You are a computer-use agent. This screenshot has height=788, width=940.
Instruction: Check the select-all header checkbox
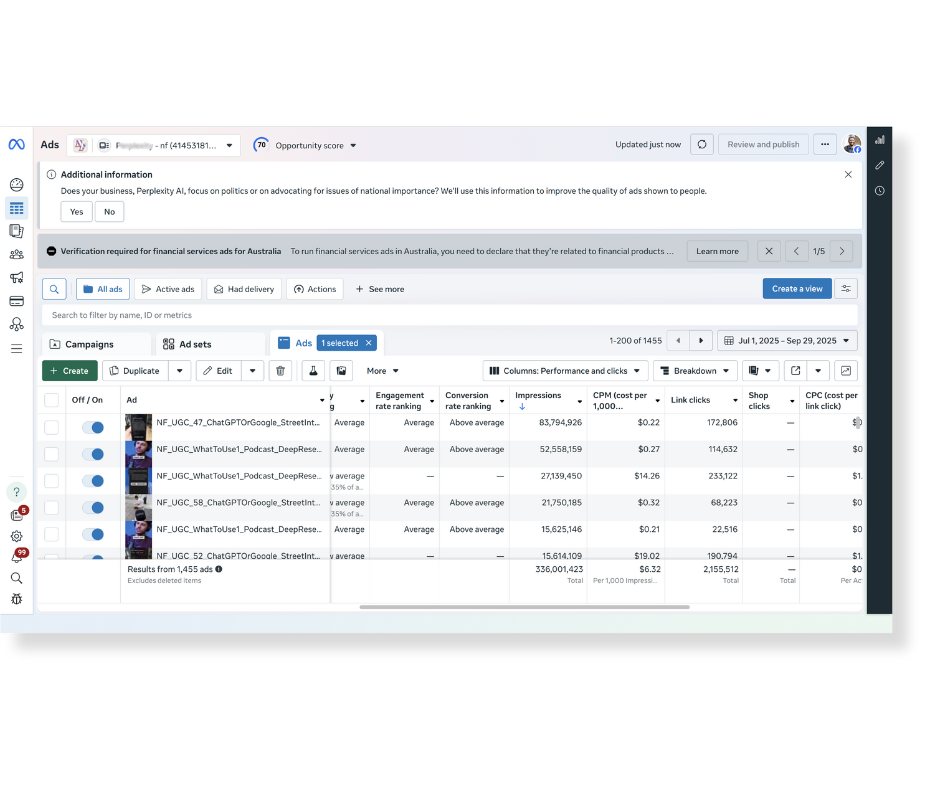[52, 400]
